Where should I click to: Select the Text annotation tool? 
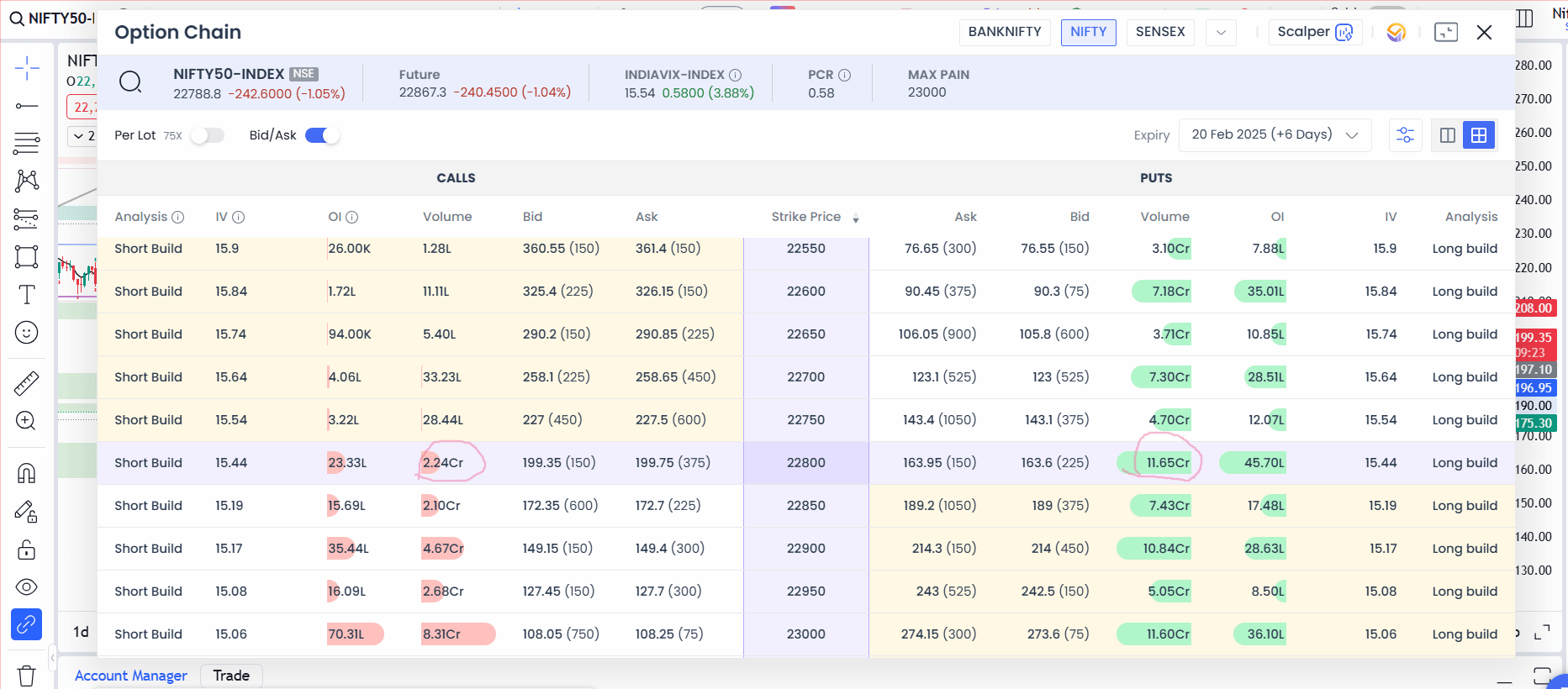click(27, 295)
